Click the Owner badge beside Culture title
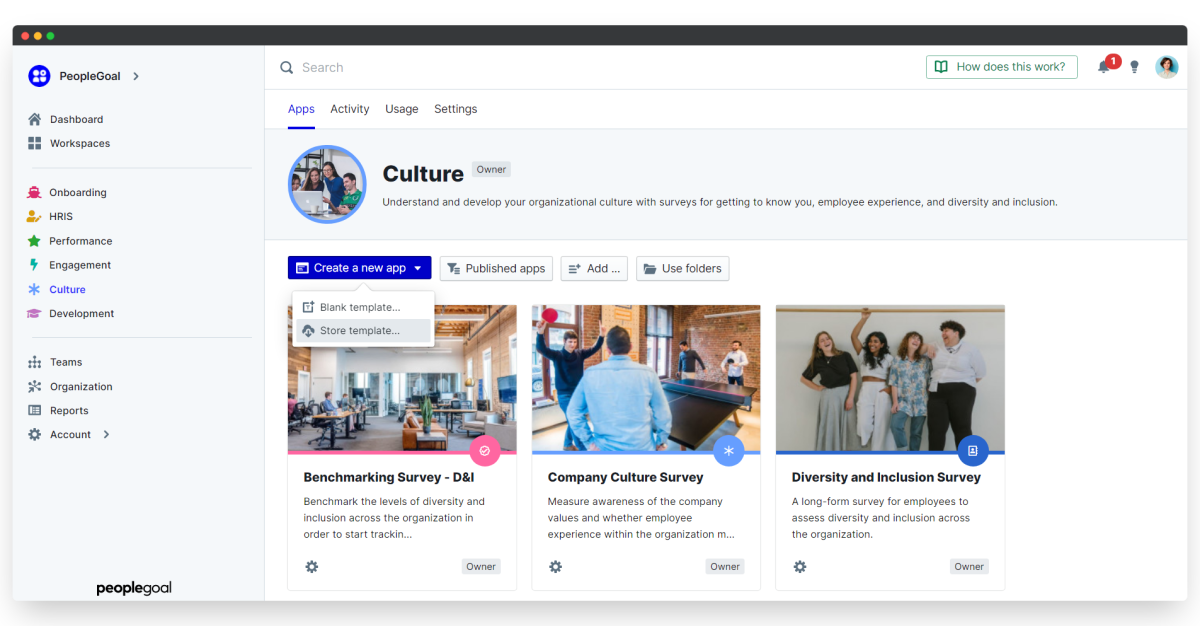Screen dimensions: 1200x626 click(x=491, y=170)
